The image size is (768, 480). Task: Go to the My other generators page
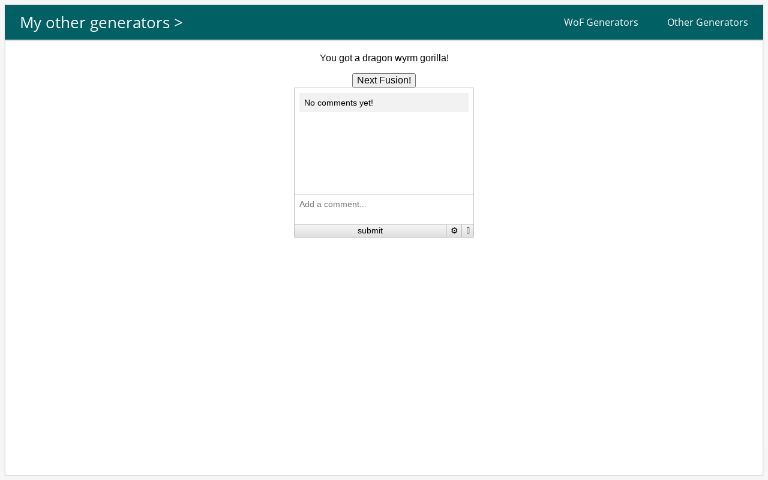(x=101, y=22)
